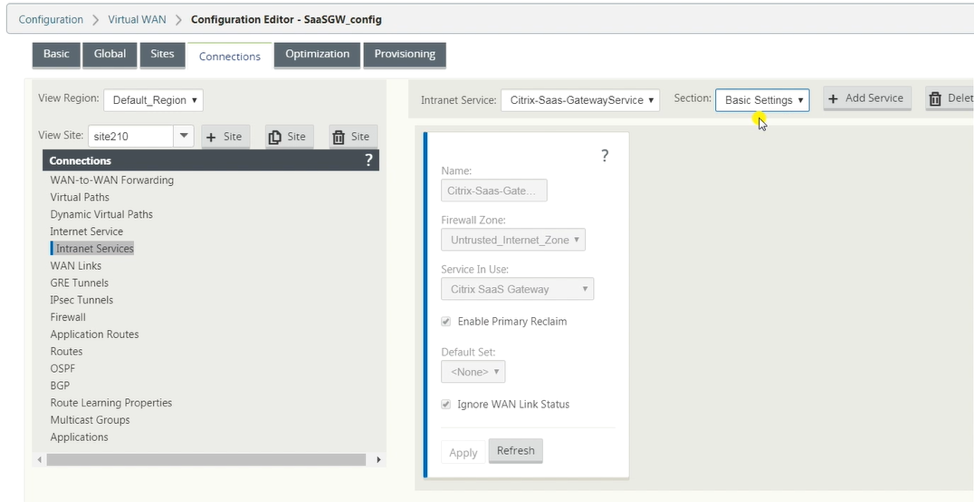974x502 pixels.
Task: Toggle Enable Primary Reclaim checkbox
Action: tap(446, 322)
